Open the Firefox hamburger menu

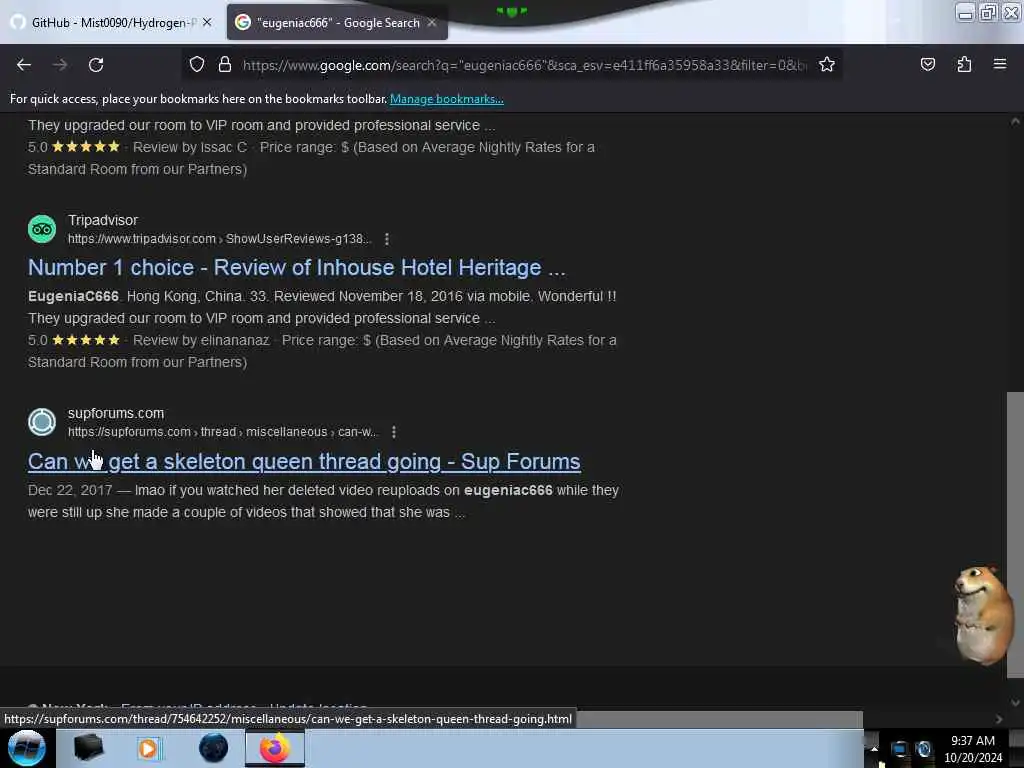tap(999, 64)
